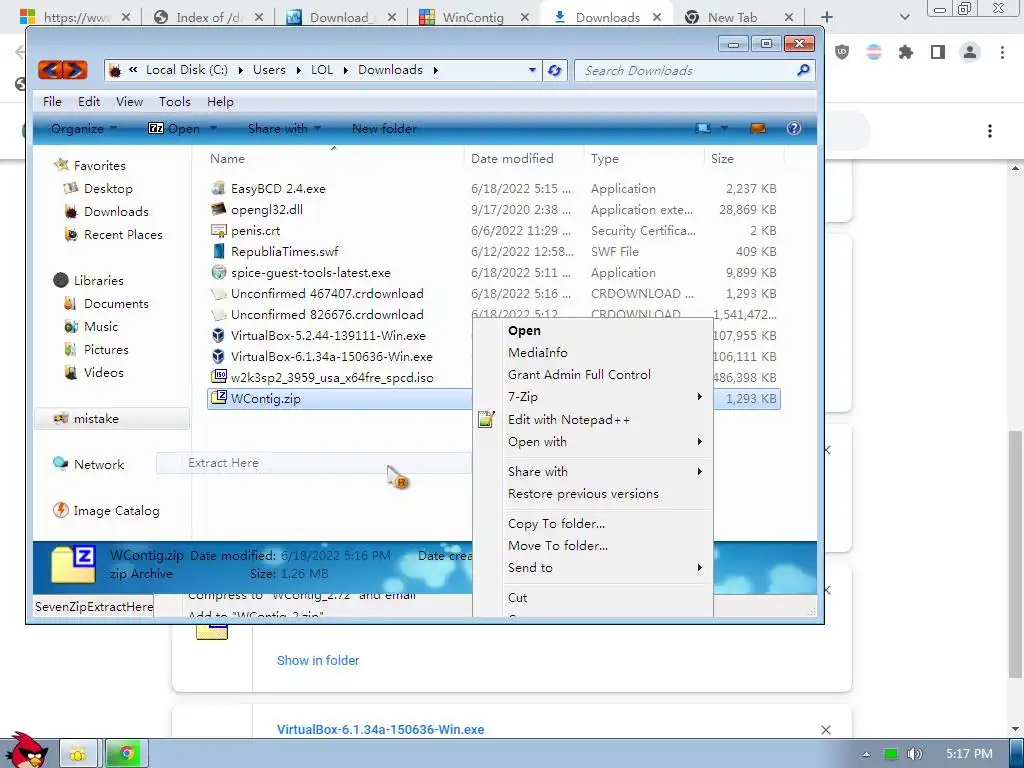Switch to the WinContig Chrome tab
Viewport: 1024px width, 768px height.
(475, 17)
